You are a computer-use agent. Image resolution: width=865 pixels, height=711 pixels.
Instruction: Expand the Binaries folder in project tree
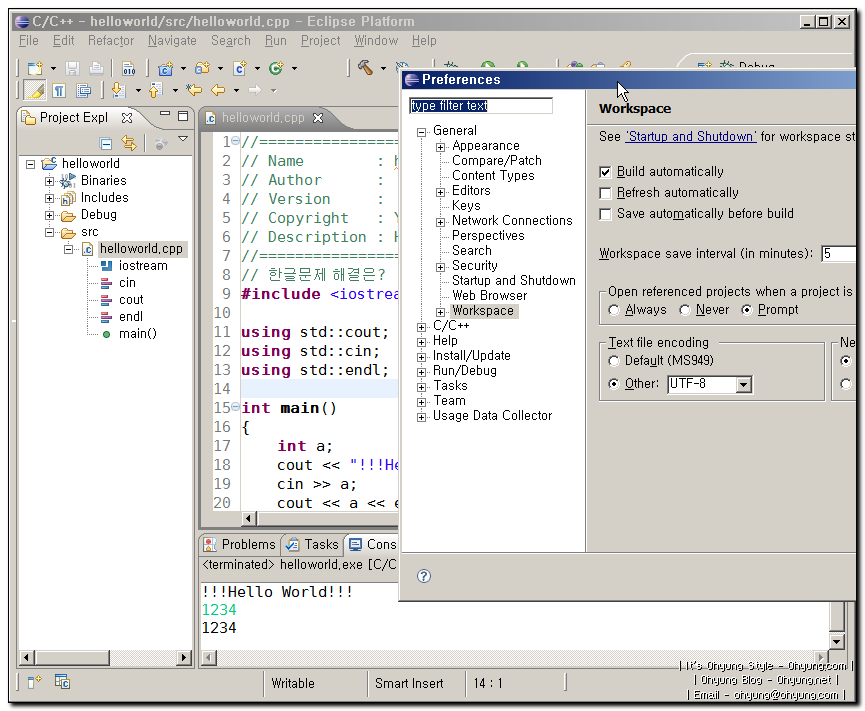pos(49,181)
